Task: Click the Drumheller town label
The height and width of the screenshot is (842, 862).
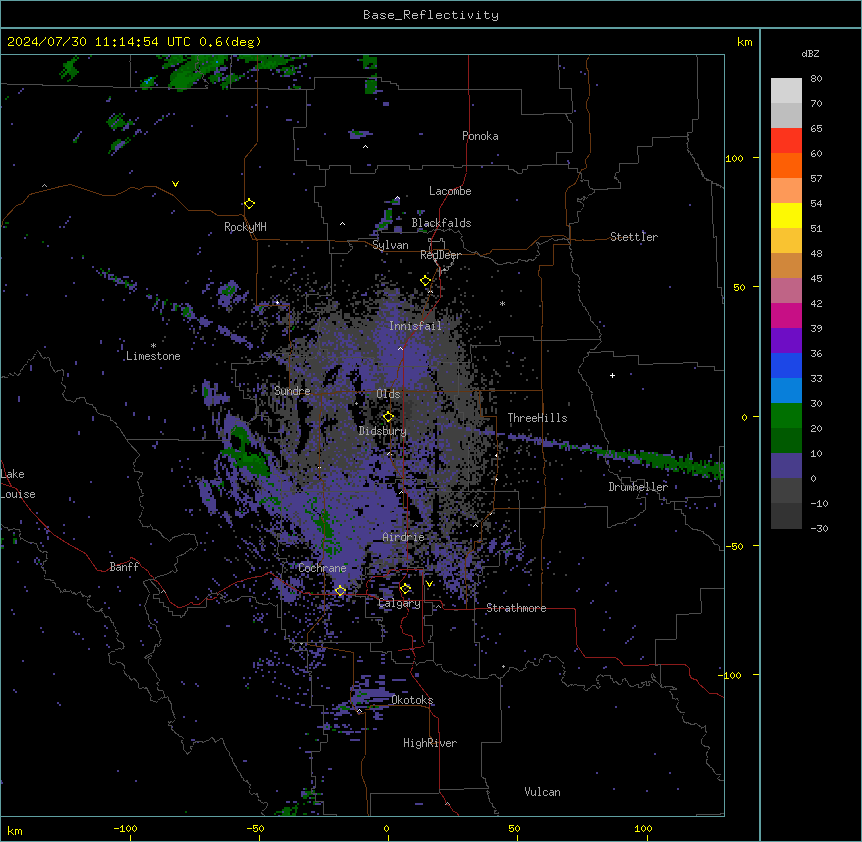Action: click(x=638, y=487)
